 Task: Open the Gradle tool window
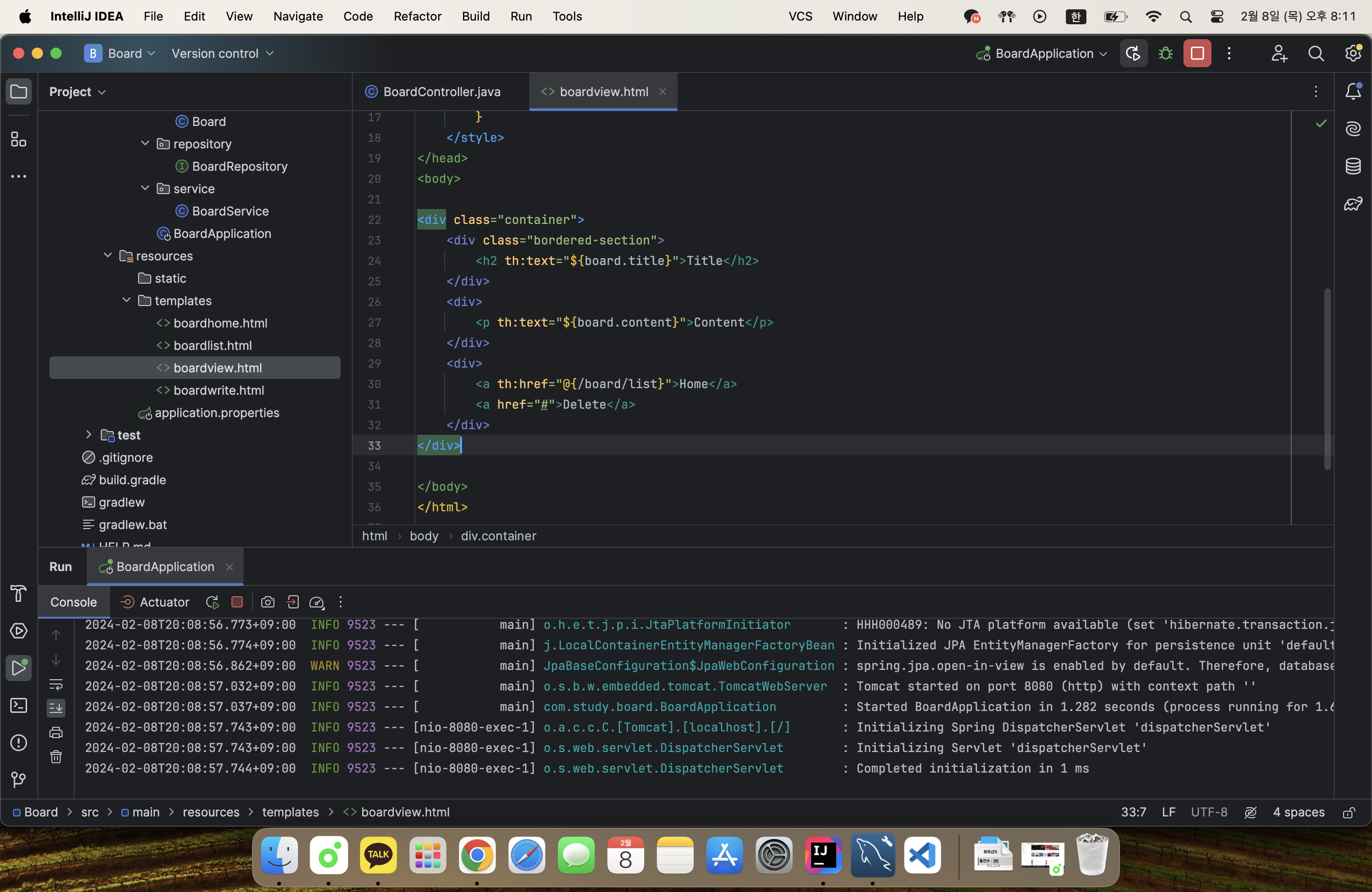tap(1352, 204)
